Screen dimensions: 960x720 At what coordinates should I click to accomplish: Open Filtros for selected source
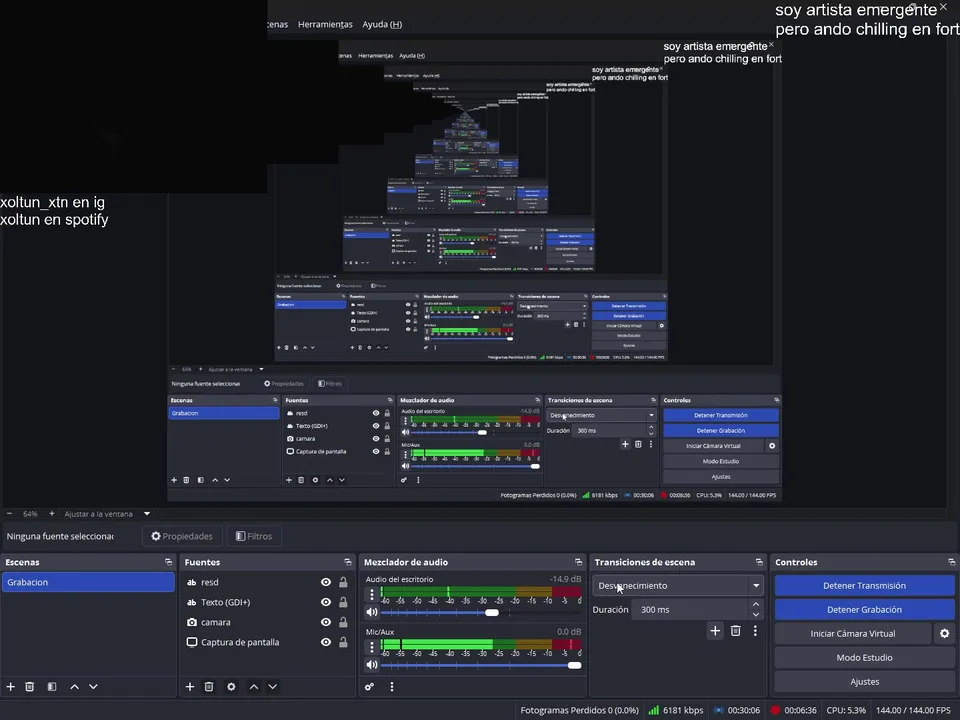click(253, 536)
